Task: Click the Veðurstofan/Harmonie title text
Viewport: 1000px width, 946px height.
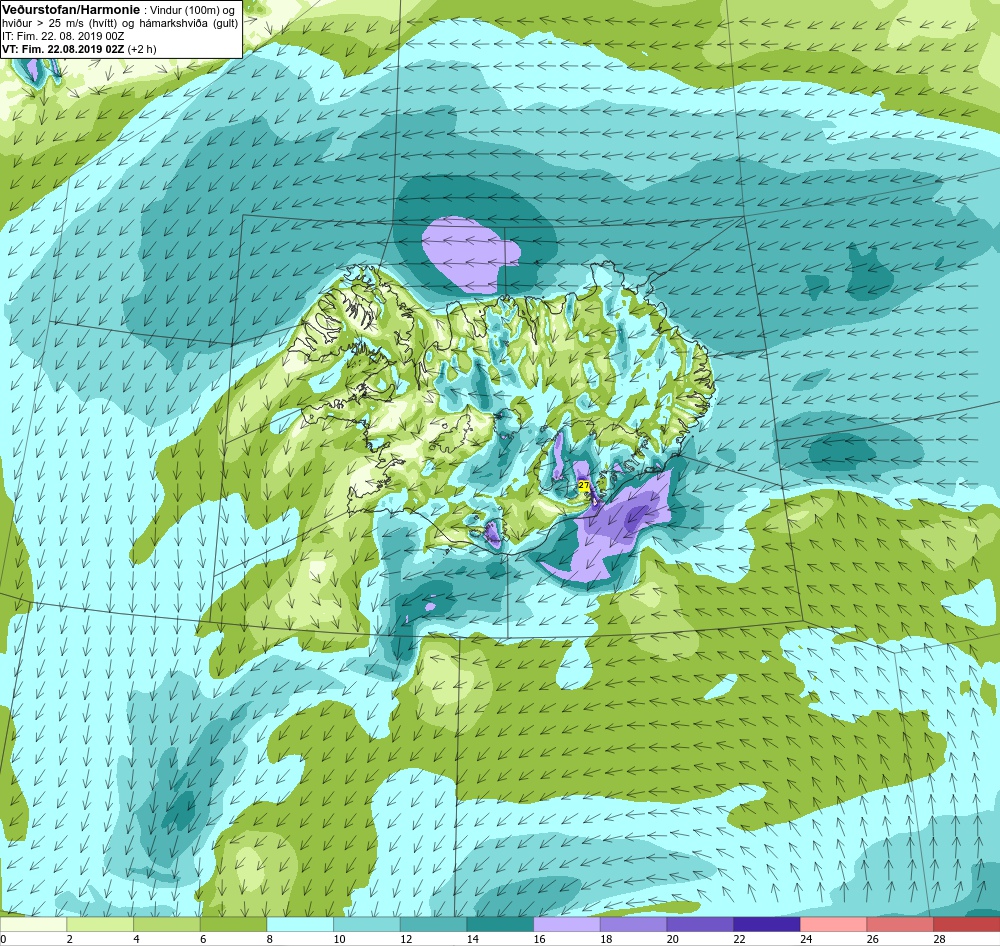Action: 71,10
